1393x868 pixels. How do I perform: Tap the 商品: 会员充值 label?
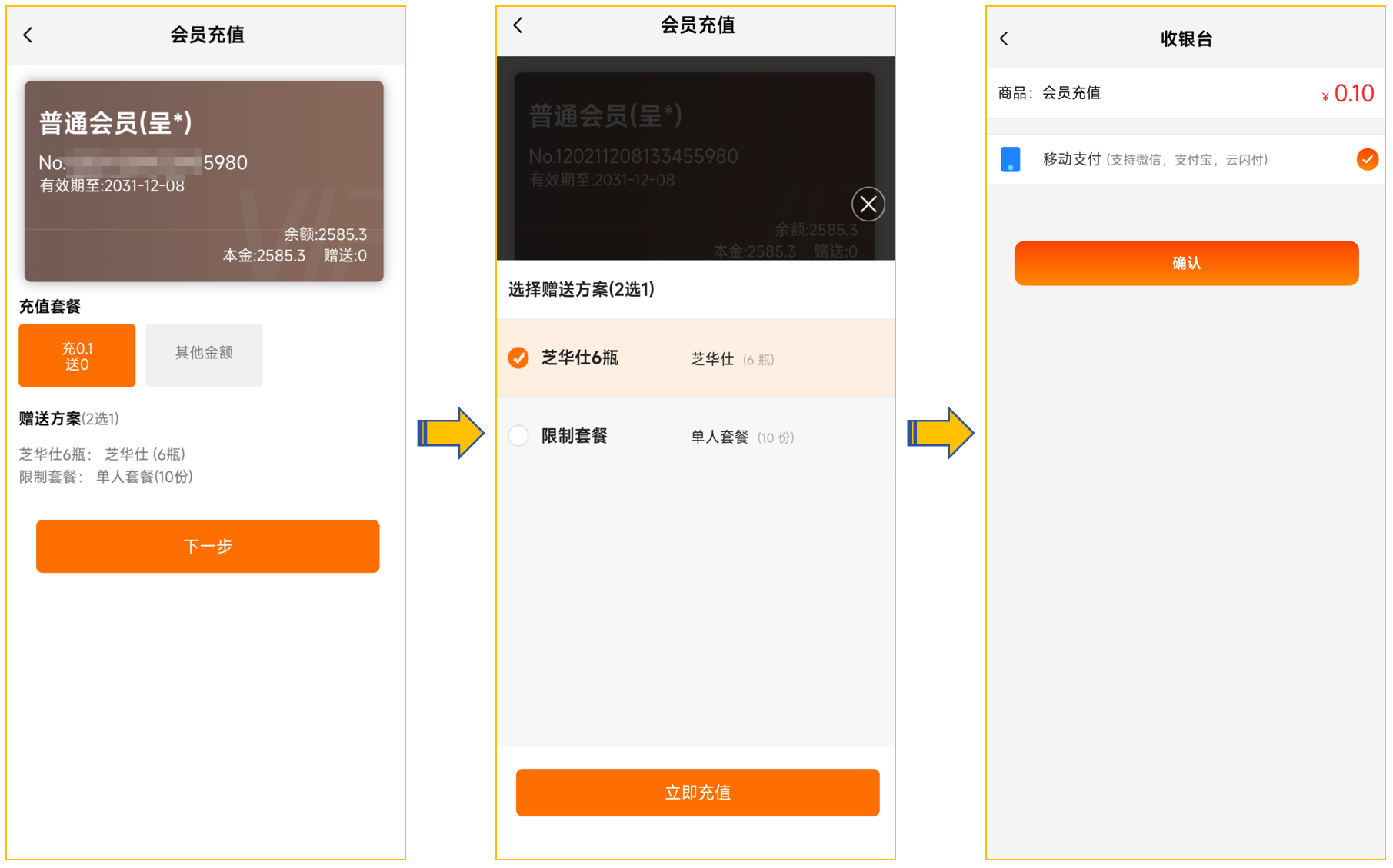[x=1049, y=93]
